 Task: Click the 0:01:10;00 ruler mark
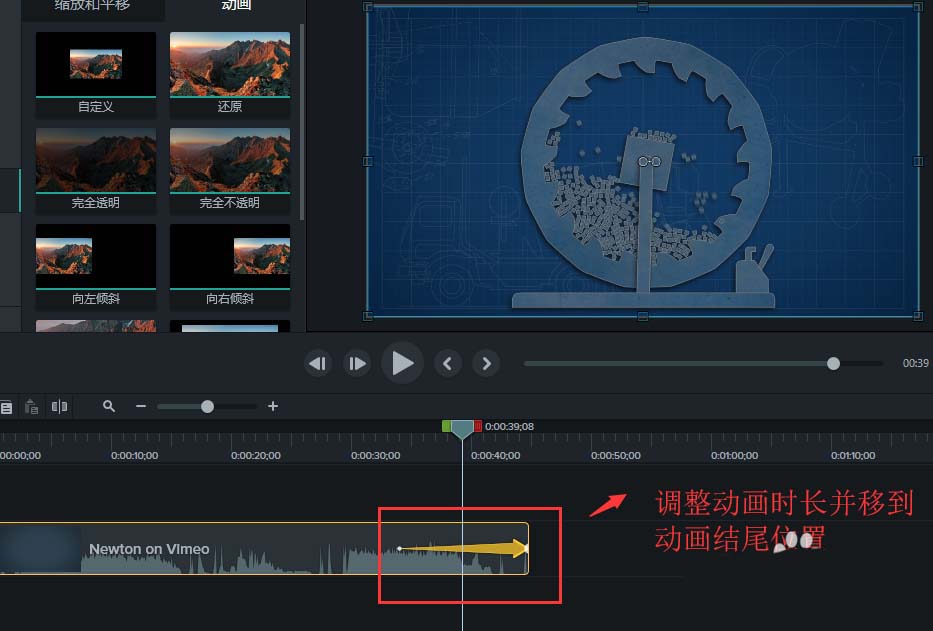coord(853,455)
